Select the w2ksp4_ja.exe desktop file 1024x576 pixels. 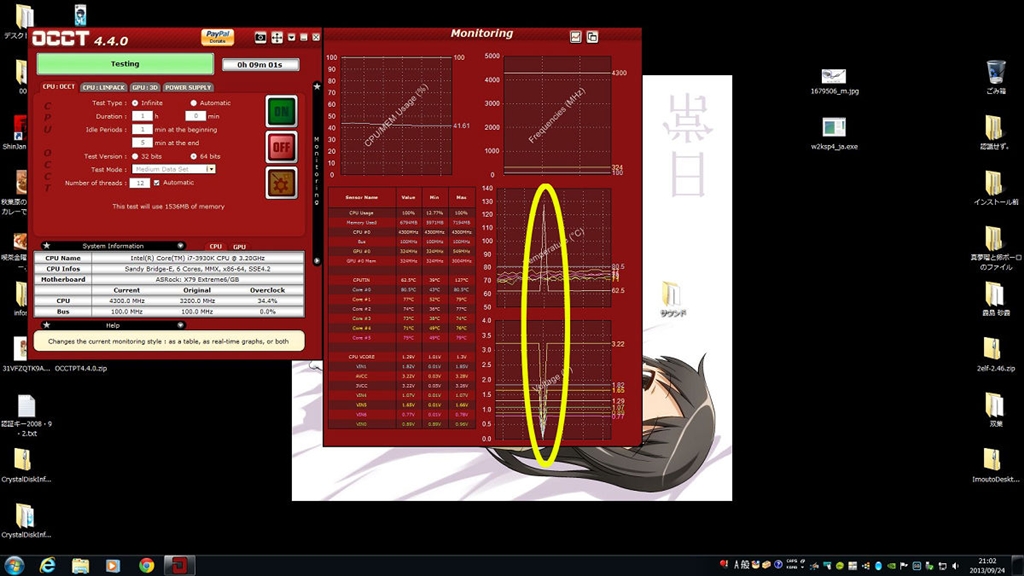[x=834, y=133]
